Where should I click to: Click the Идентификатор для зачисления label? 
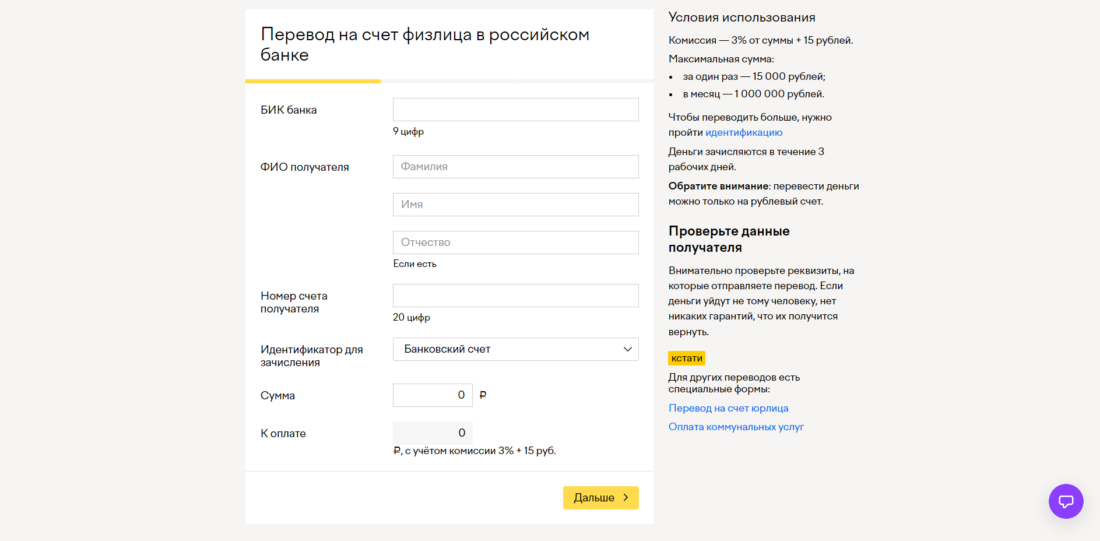click(x=311, y=356)
